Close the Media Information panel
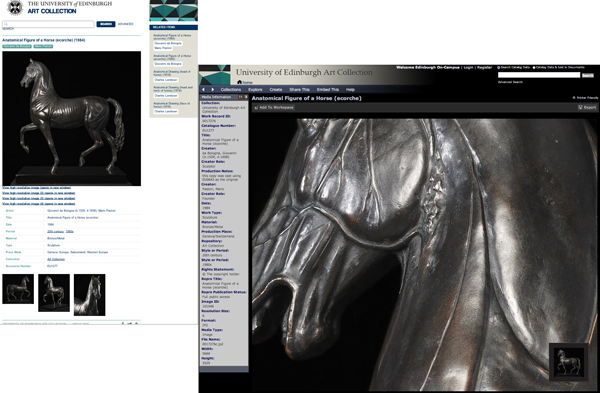This screenshot has height=393, width=600. point(246,97)
